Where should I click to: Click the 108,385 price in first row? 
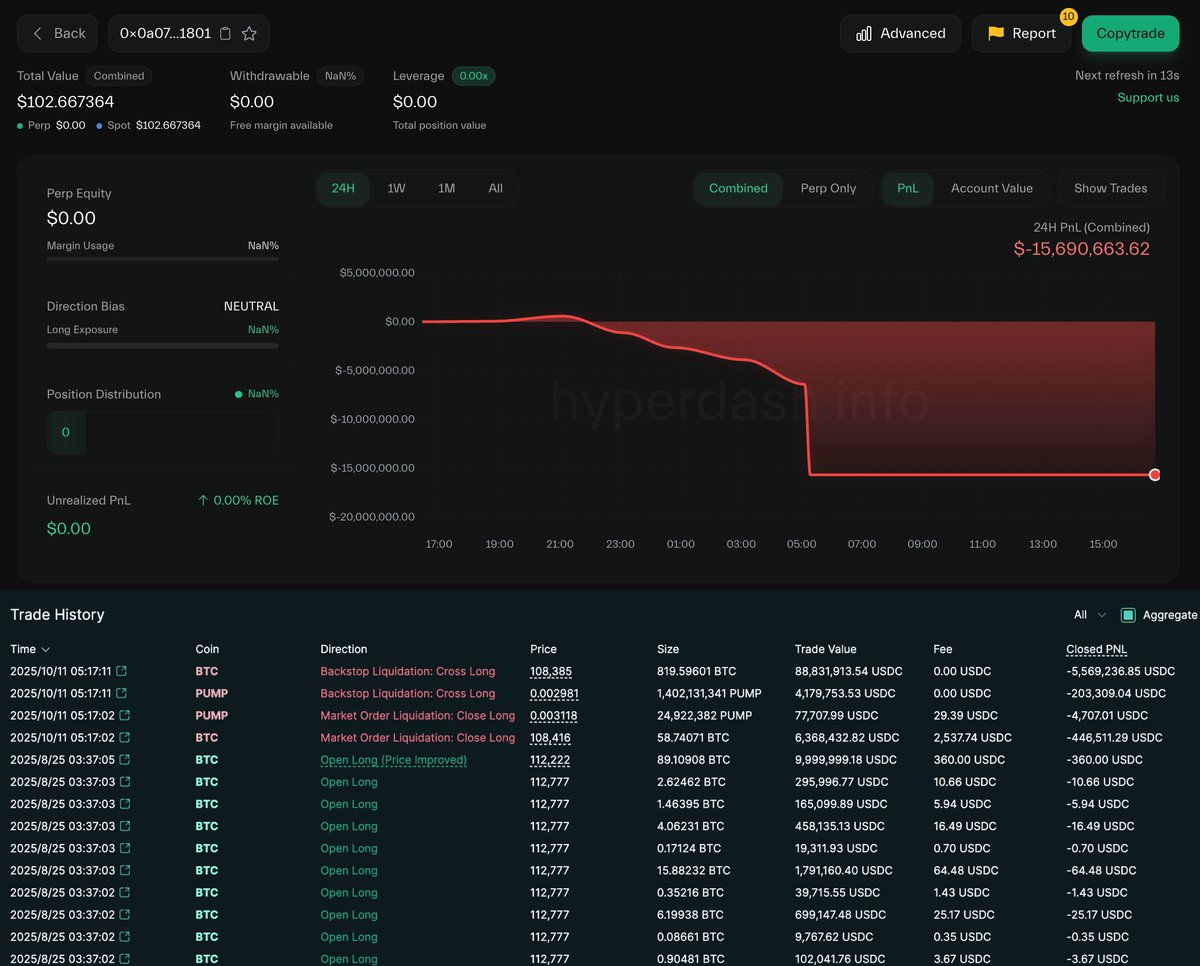tap(551, 671)
